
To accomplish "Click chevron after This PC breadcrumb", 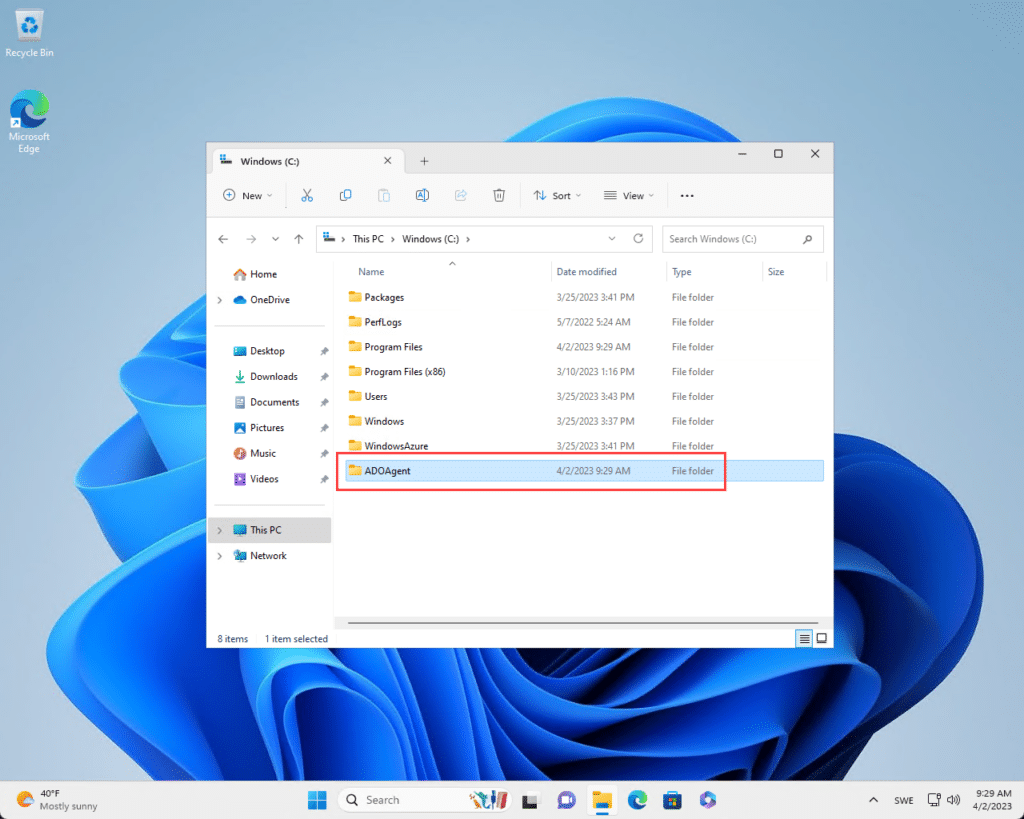I will [392, 239].
